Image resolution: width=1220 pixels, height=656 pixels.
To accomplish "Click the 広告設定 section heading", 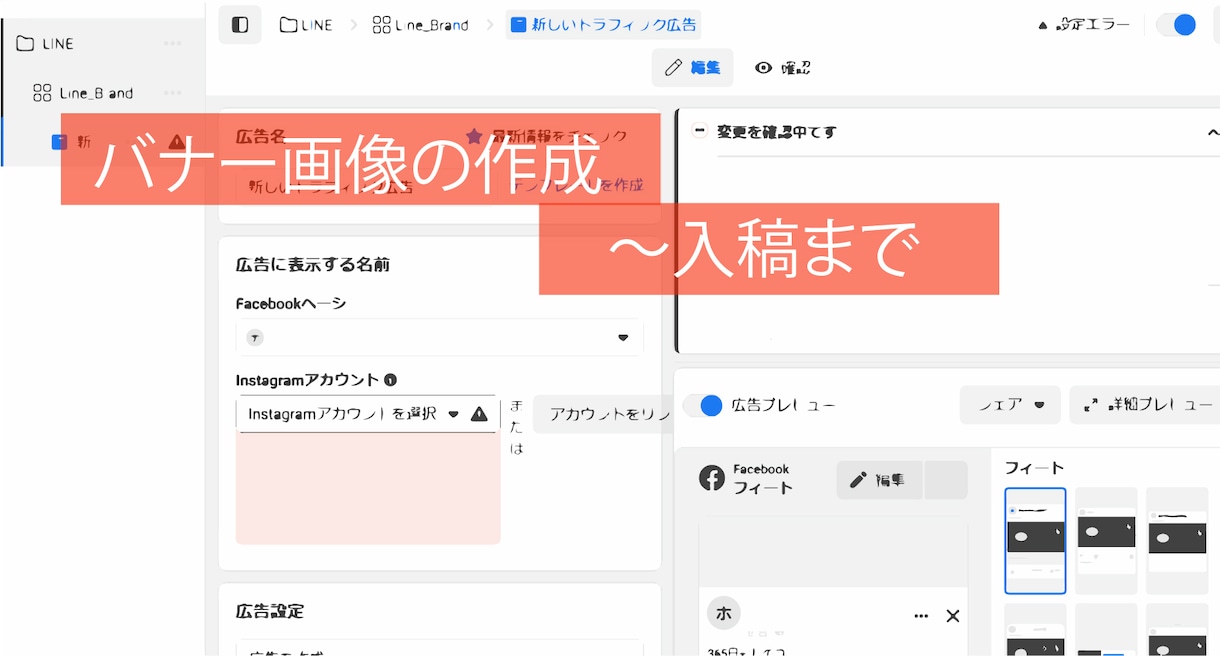I will click(x=270, y=611).
